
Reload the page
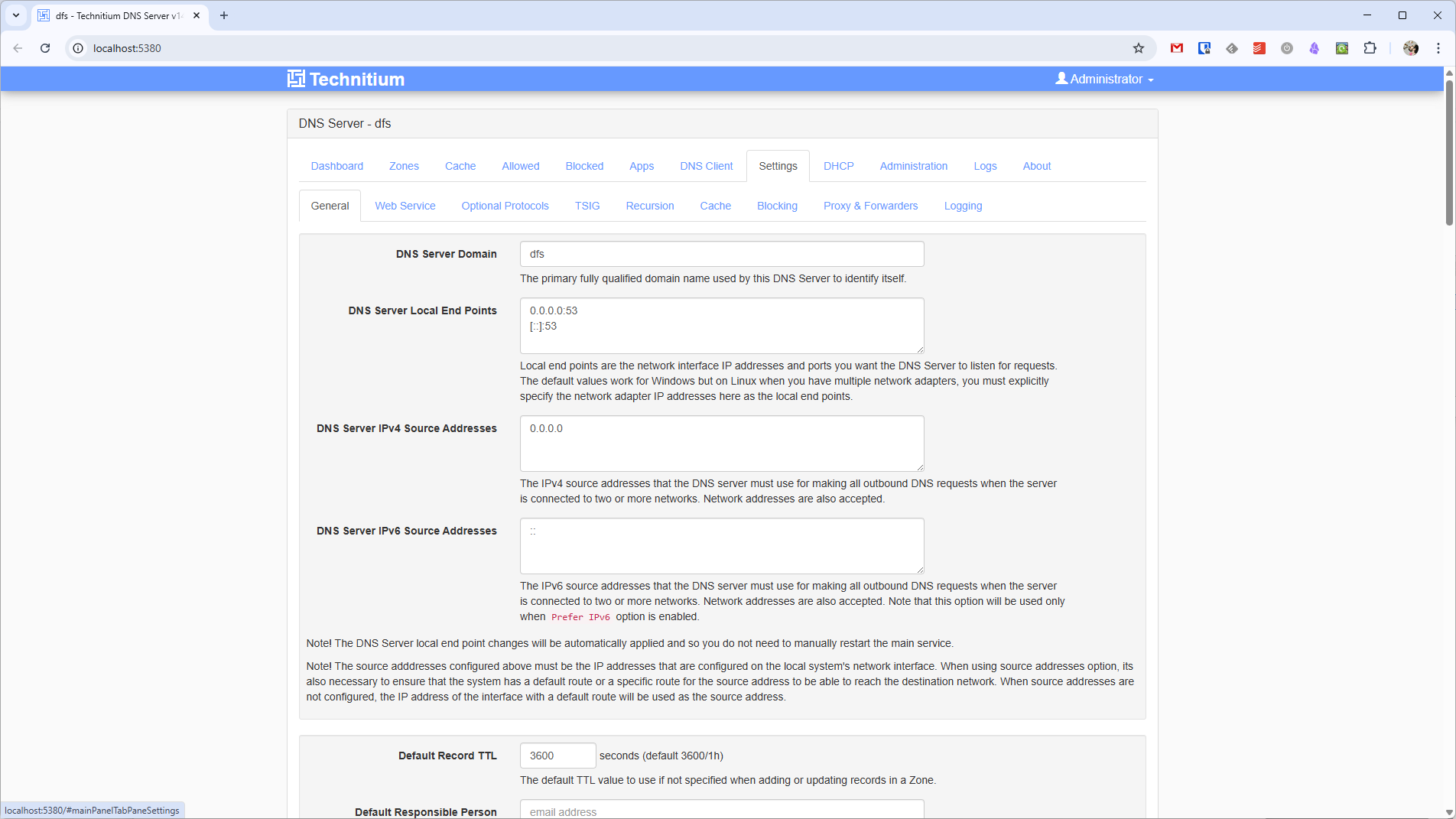tap(45, 48)
